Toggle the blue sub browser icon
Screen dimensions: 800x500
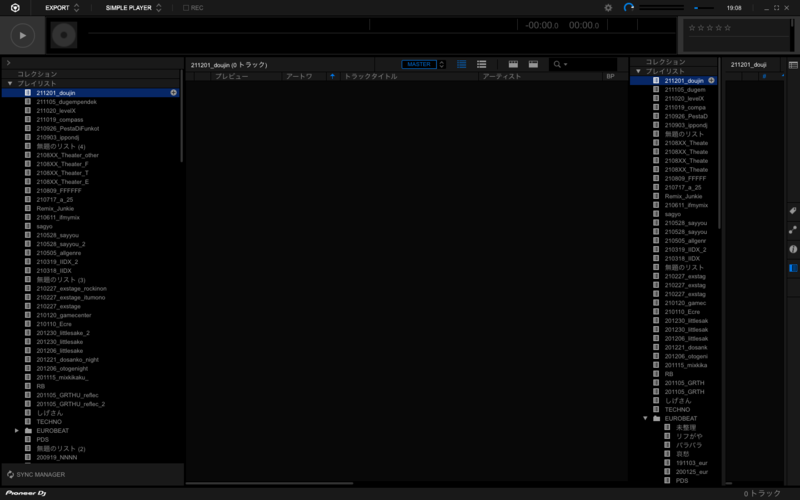click(793, 268)
